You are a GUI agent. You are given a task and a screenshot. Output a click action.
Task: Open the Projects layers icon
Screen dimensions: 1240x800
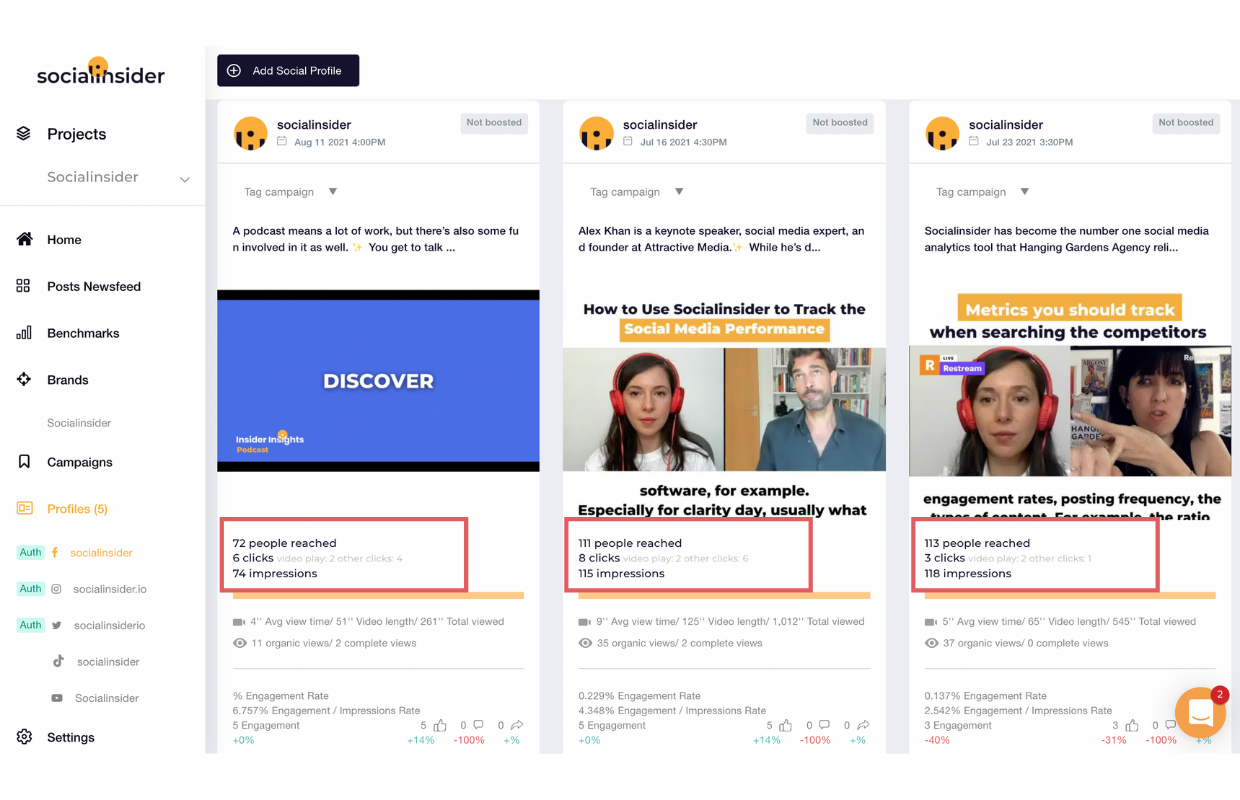click(24, 134)
